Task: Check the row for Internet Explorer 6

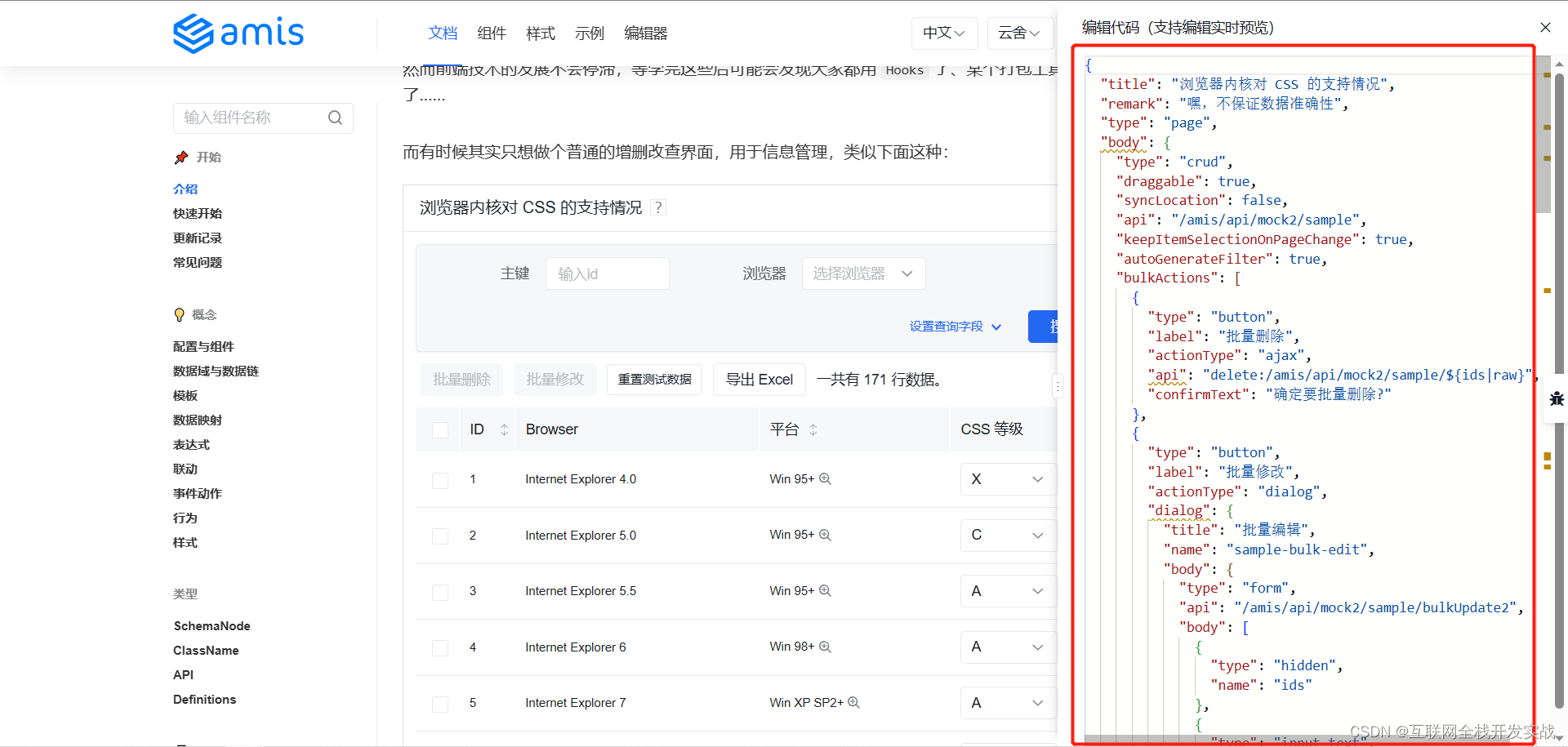Action: point(440,647)
